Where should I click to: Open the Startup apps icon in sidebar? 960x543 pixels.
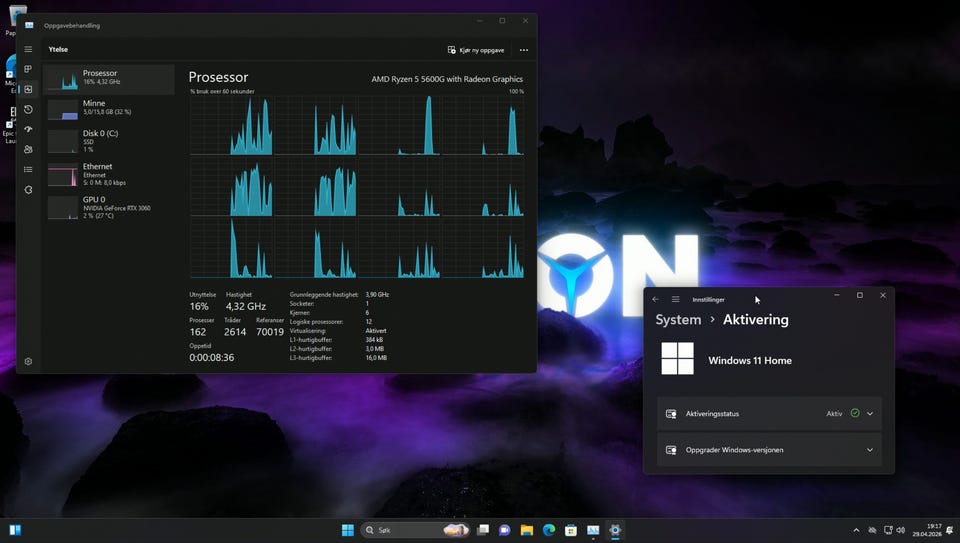(x=28, y=129)
